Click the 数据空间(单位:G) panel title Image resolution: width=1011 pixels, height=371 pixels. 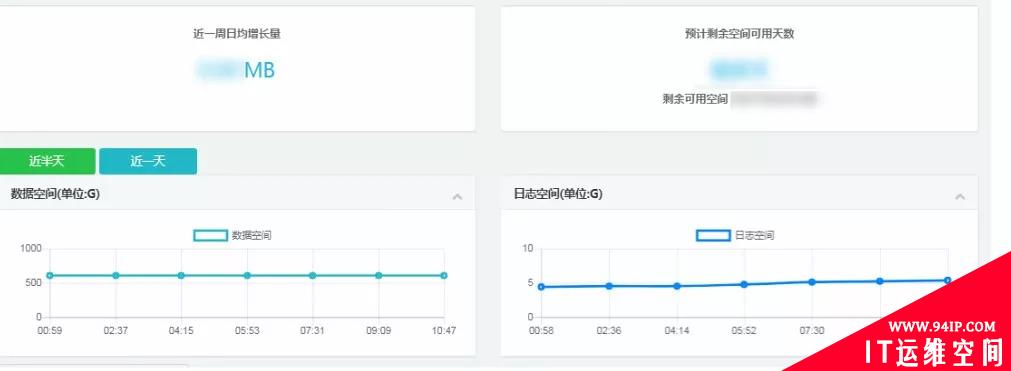(x=55, y=194)
